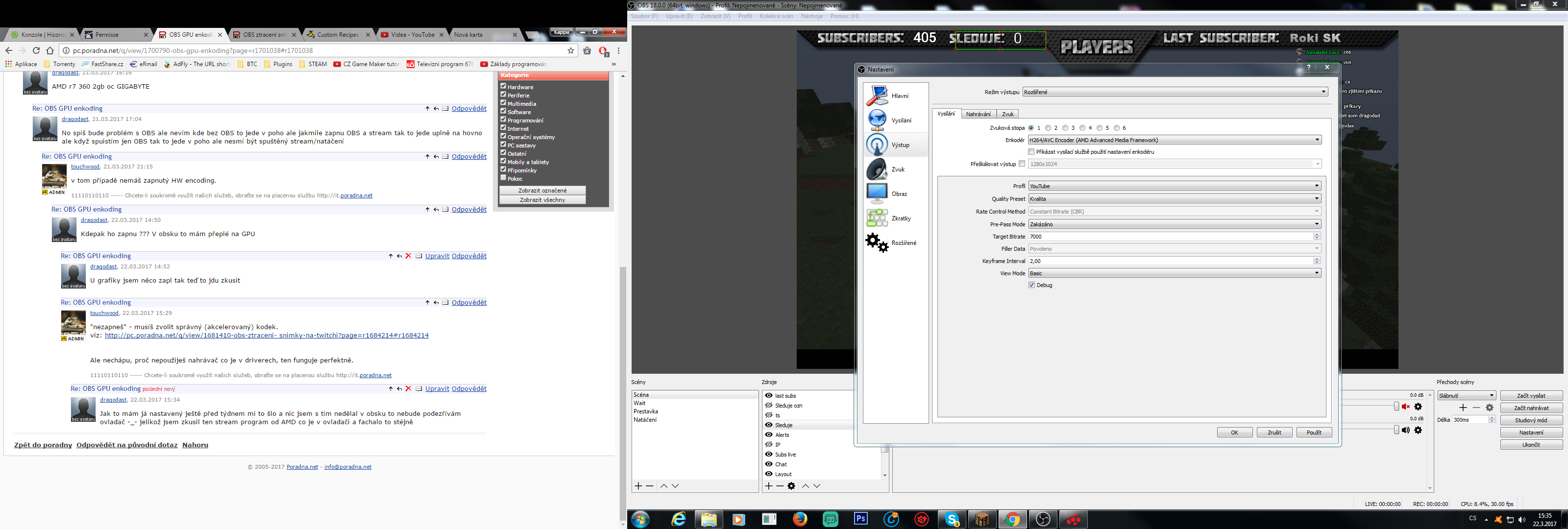
Task: Enable enforce streaming service encoder settings
Action: coord(1031,151)
